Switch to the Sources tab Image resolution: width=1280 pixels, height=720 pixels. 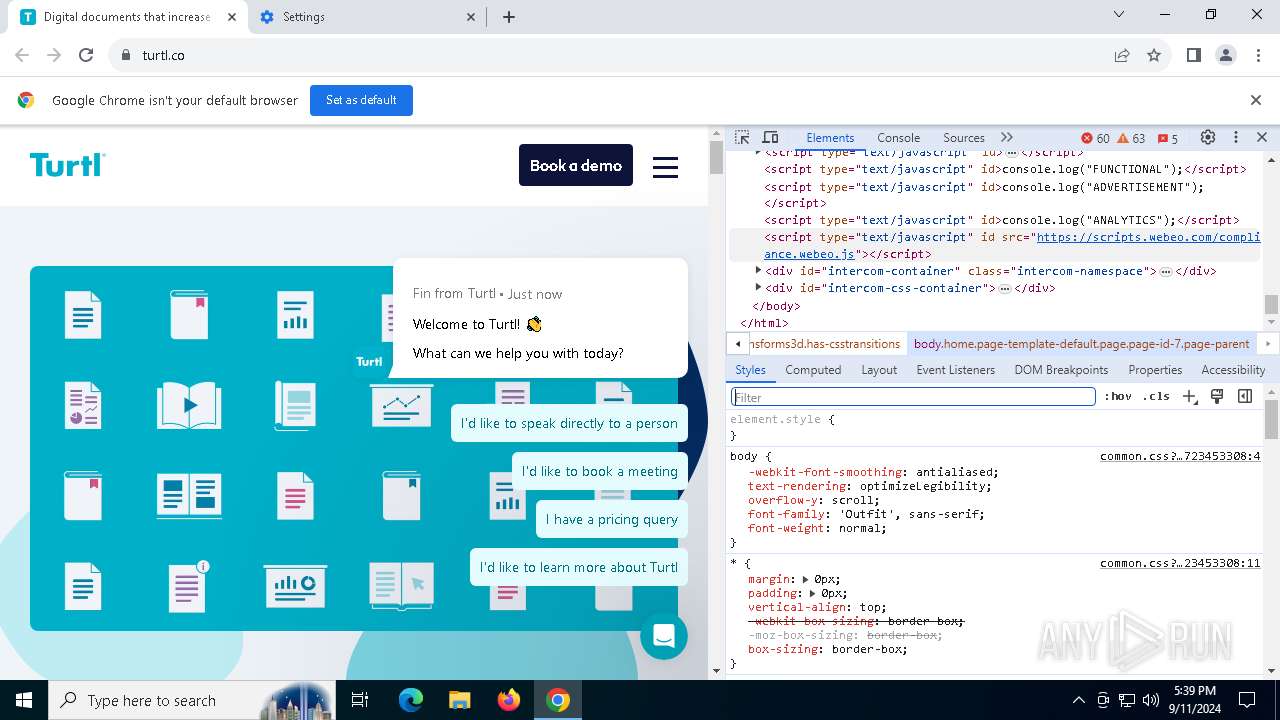964,138
